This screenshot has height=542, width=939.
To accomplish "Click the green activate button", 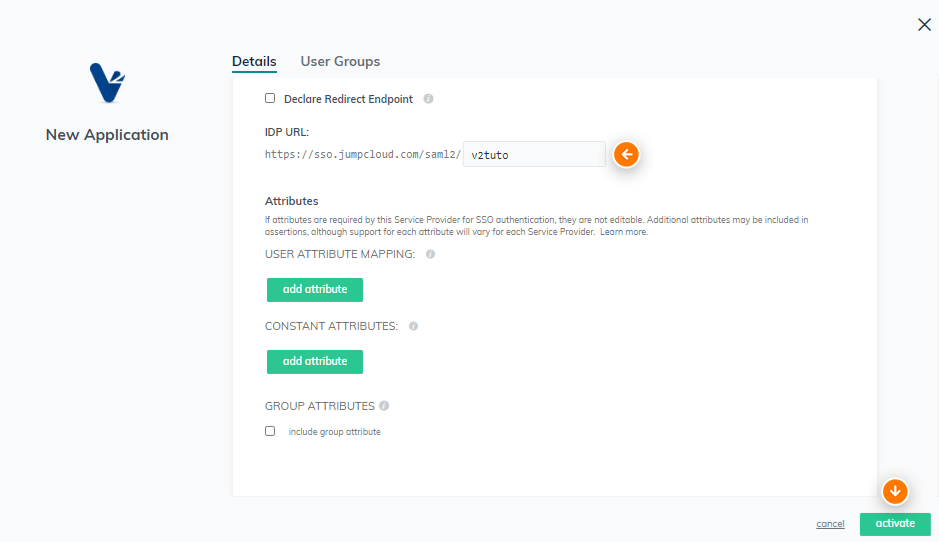I will click(x=895, y=524).
